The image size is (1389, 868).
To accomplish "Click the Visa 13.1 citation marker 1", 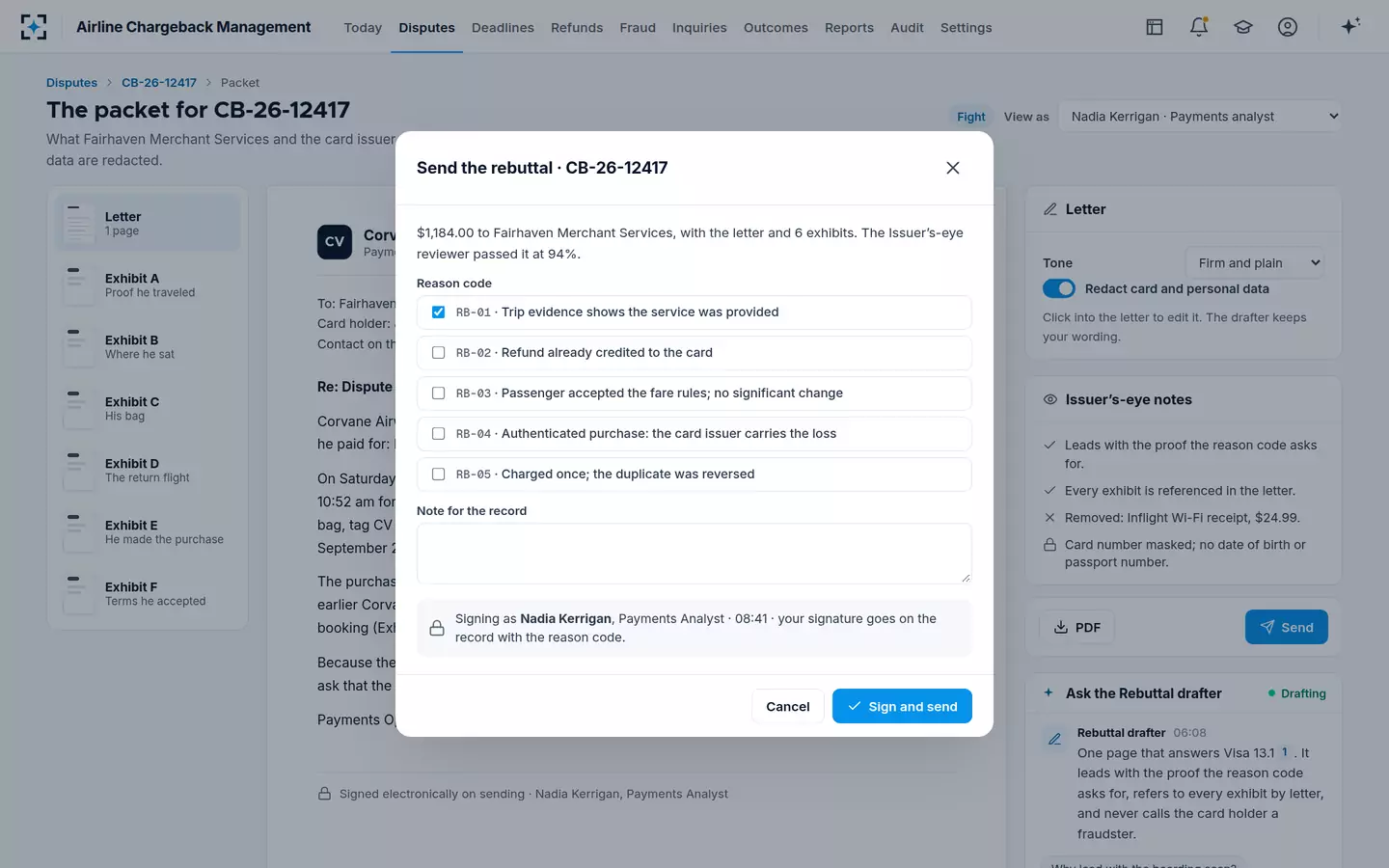I will (x=1285, y=752).
